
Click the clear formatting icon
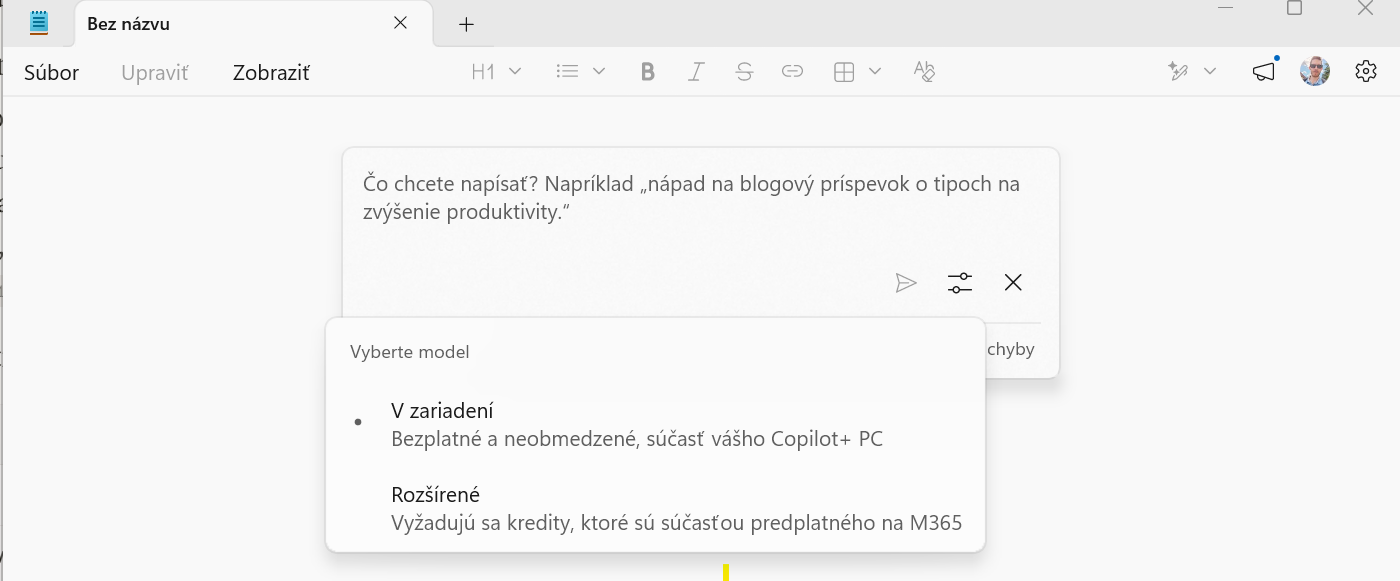[x=924, y=72]
